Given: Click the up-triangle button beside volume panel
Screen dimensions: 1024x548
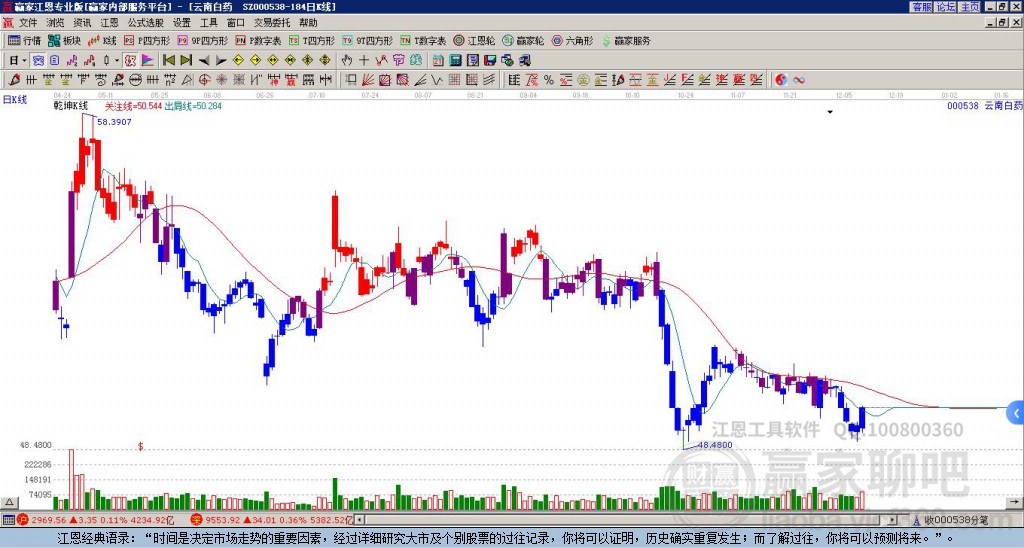Looking at the screenshot, I should [x=9, y=502].
